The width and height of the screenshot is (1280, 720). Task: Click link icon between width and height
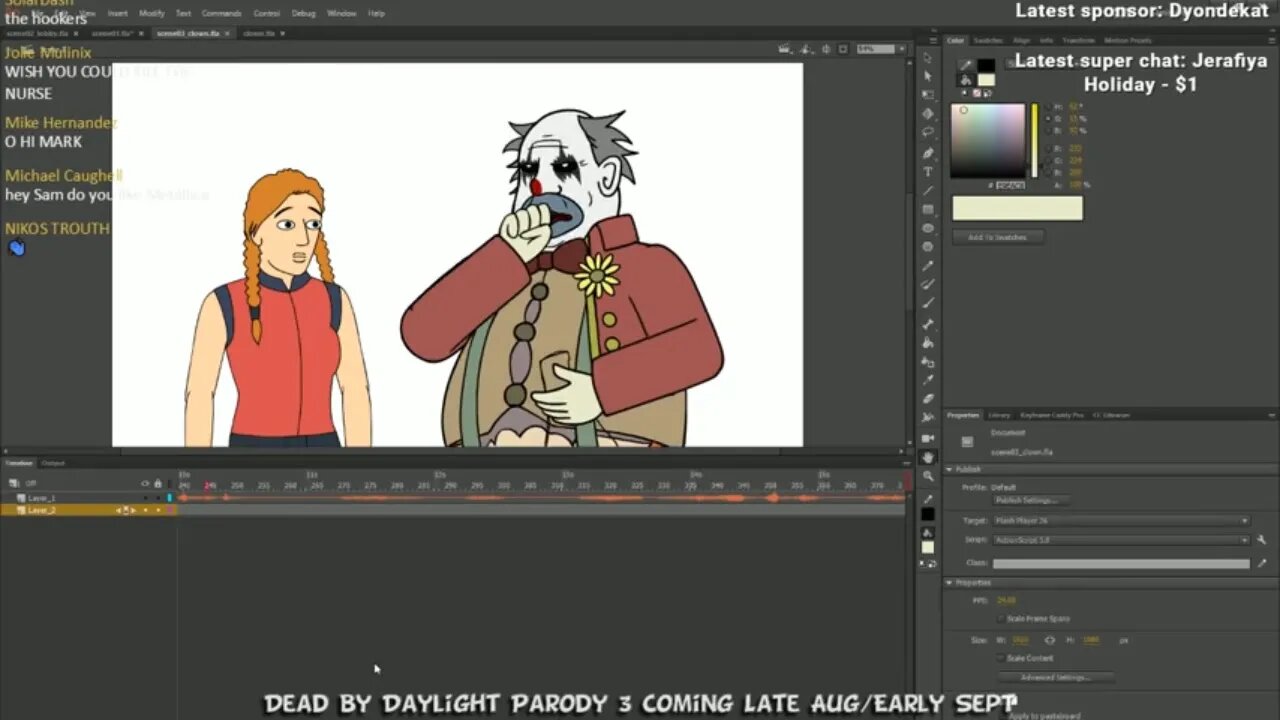coord(1050,640)
